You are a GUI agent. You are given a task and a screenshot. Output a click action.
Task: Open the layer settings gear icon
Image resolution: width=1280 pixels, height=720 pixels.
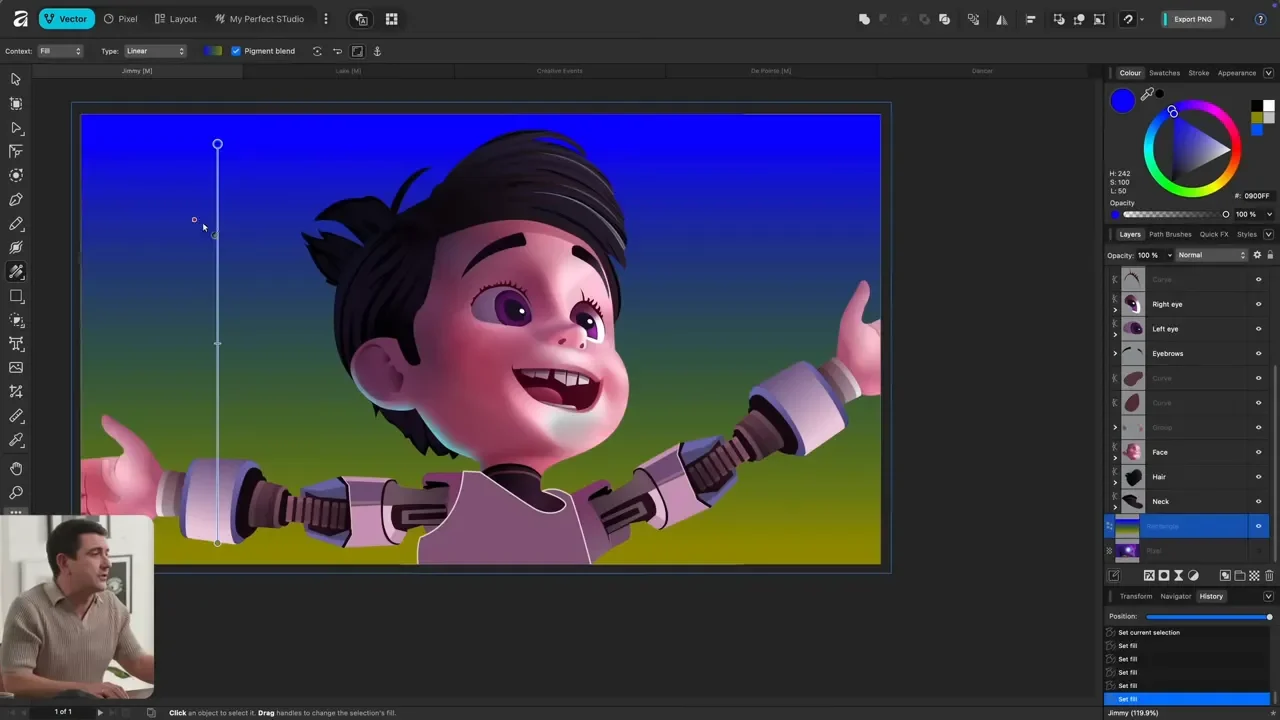[1257, 255]
